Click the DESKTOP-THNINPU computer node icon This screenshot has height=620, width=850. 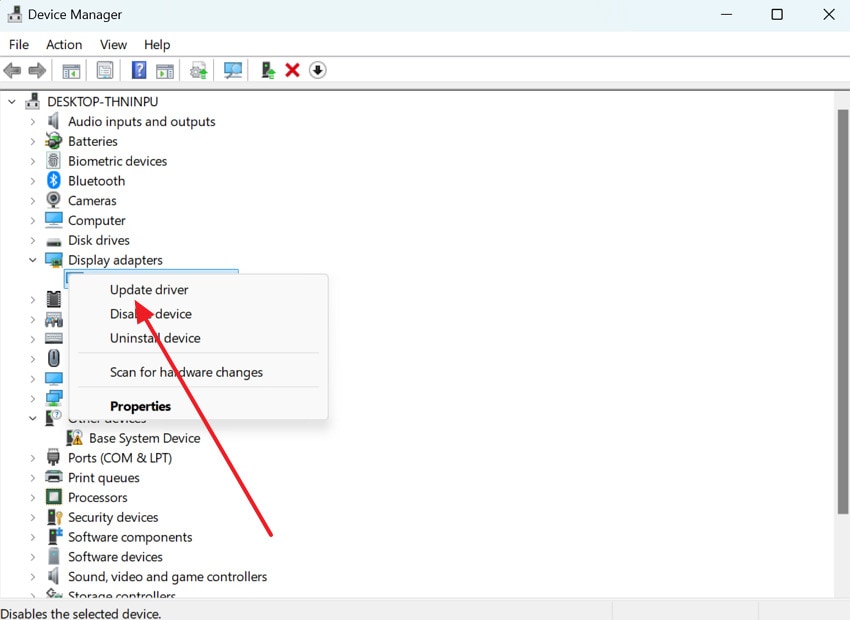(x=33, y=101)
